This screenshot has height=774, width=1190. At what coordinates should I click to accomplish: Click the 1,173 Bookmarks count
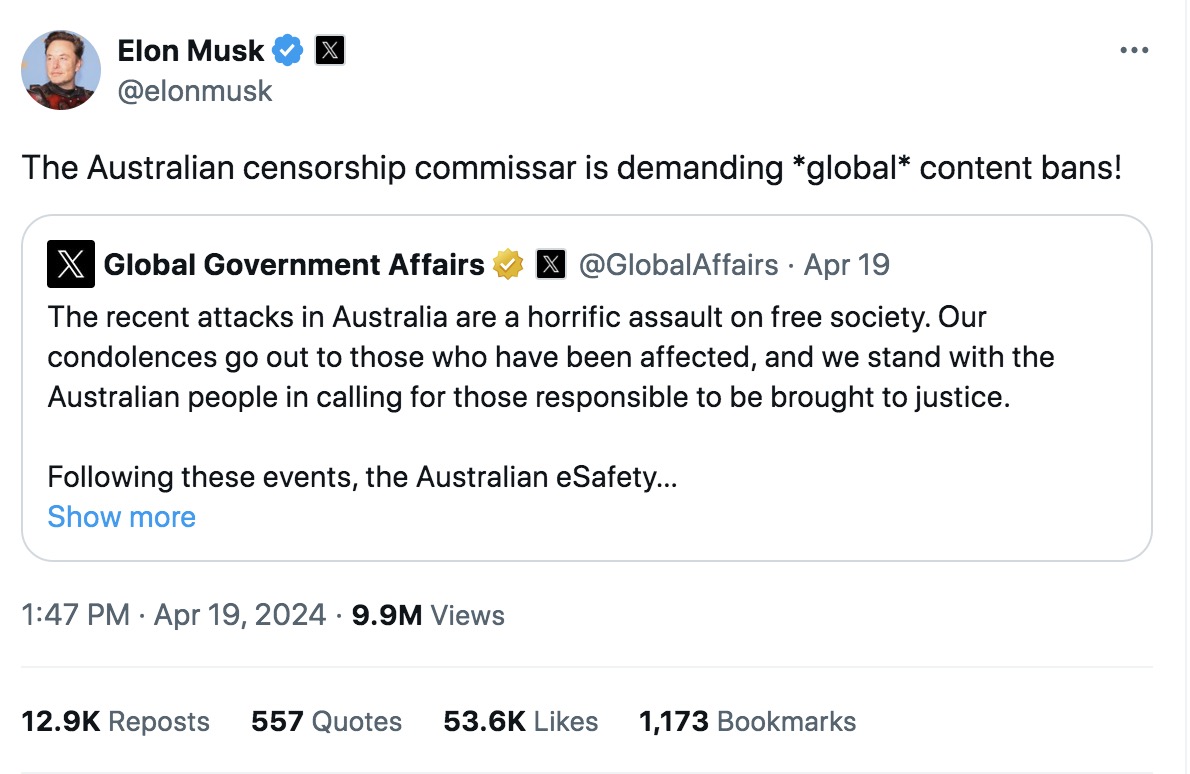747,721
